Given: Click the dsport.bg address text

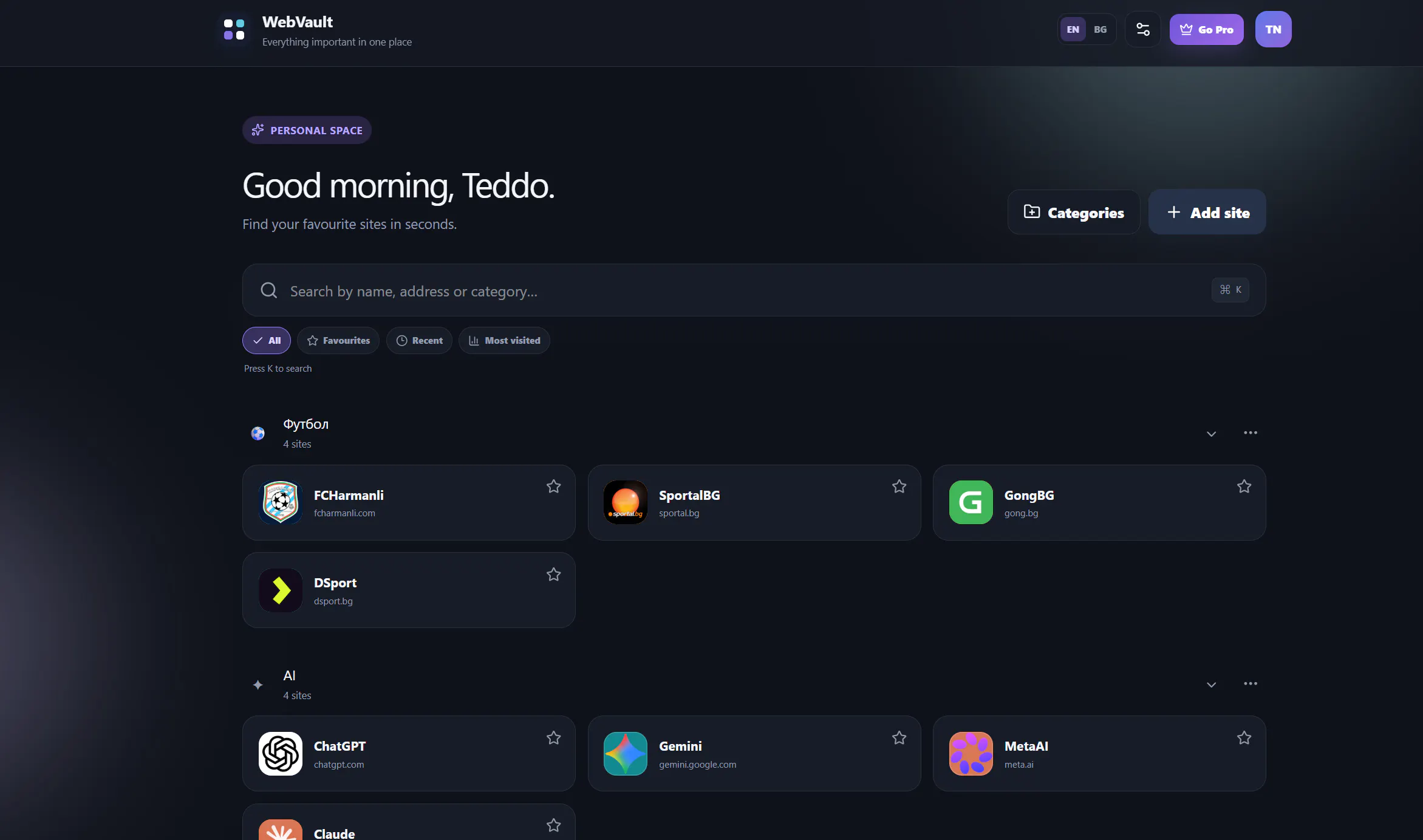Looking at the screenshot, I should pos(333,601).
